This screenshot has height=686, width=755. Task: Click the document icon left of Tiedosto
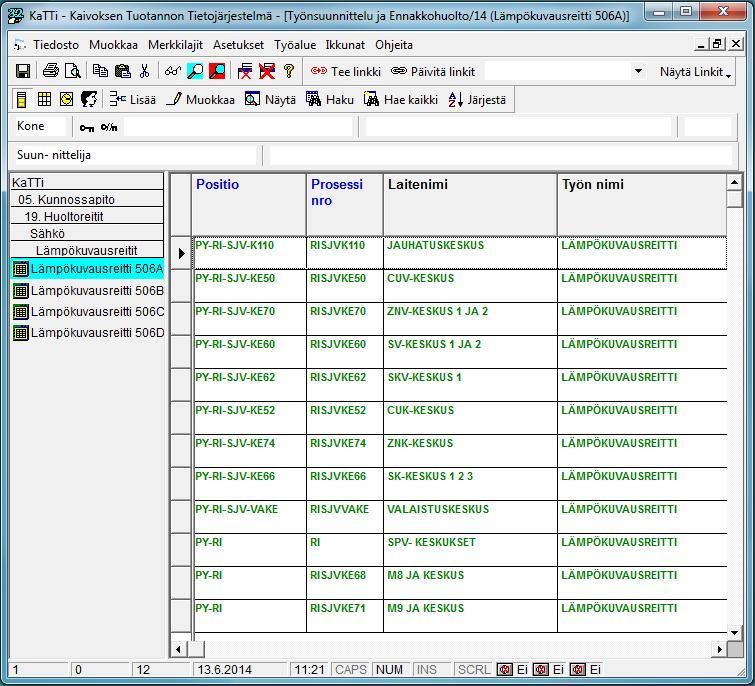click(19, 45)
